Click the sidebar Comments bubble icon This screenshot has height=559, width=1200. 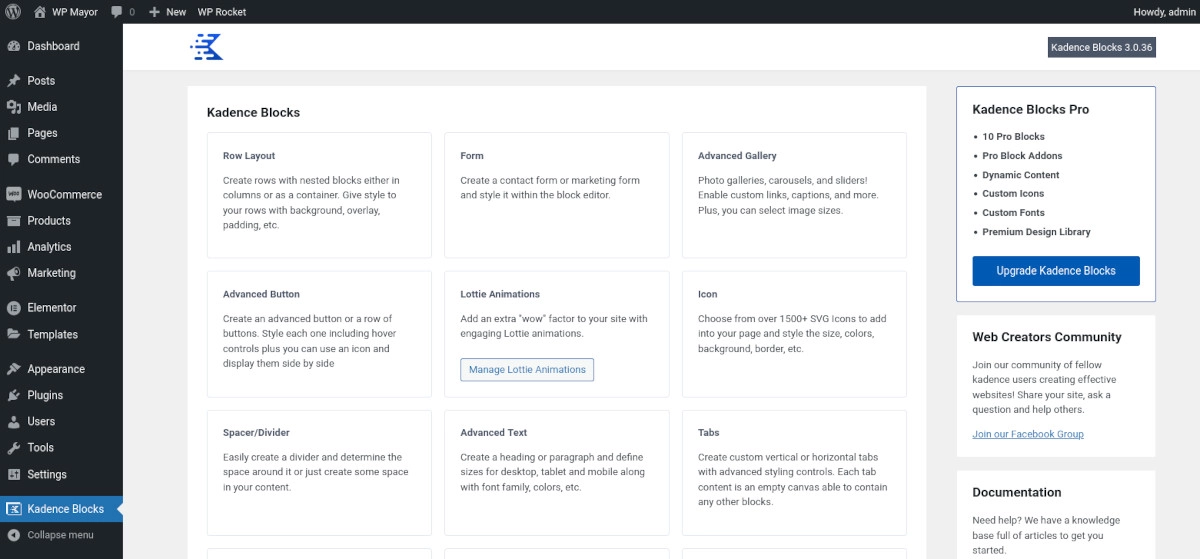14,159
